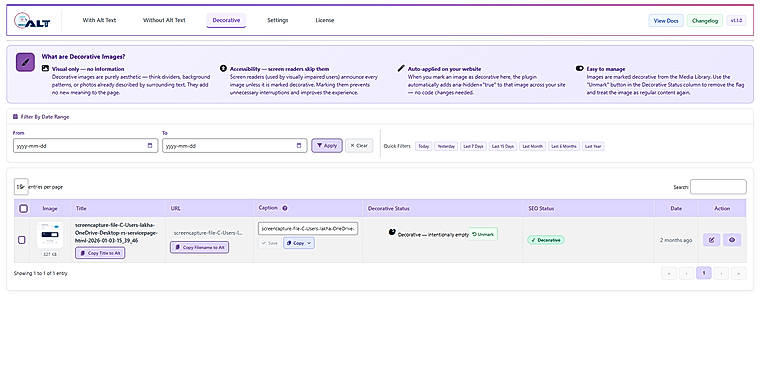Click the green Decorative SEO status badge
760x368 pixels.
point(546,240)
